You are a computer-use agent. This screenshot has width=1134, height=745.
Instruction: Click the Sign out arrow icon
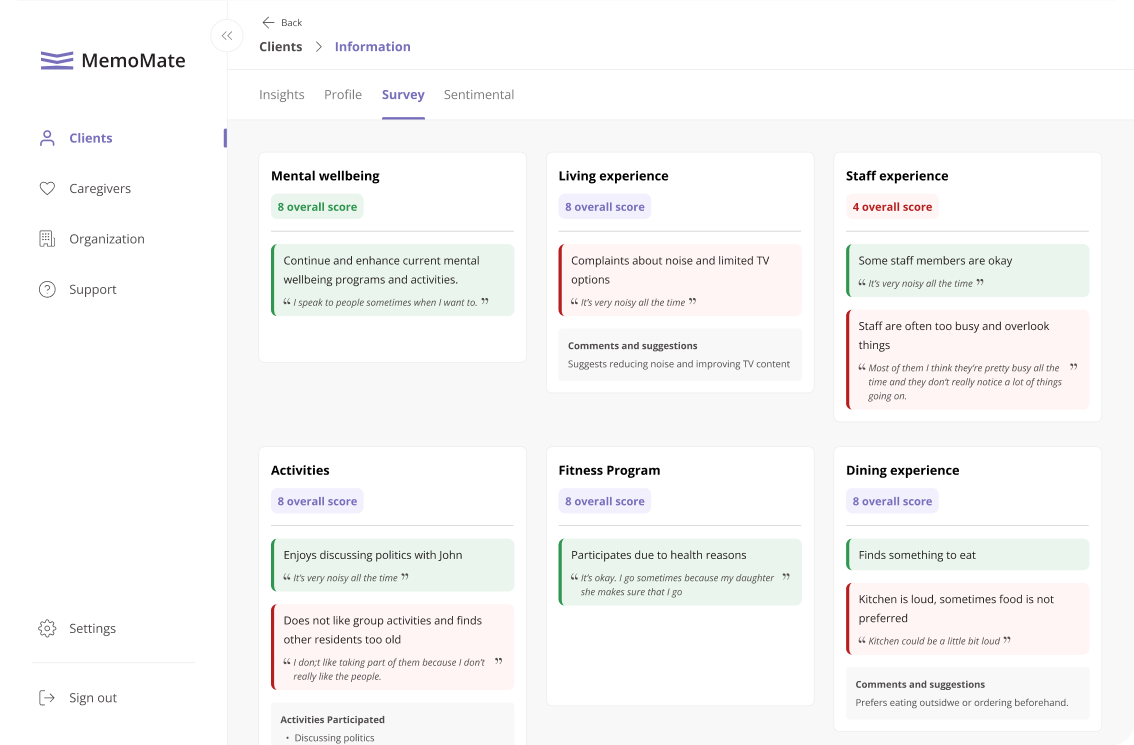(47, 698)
